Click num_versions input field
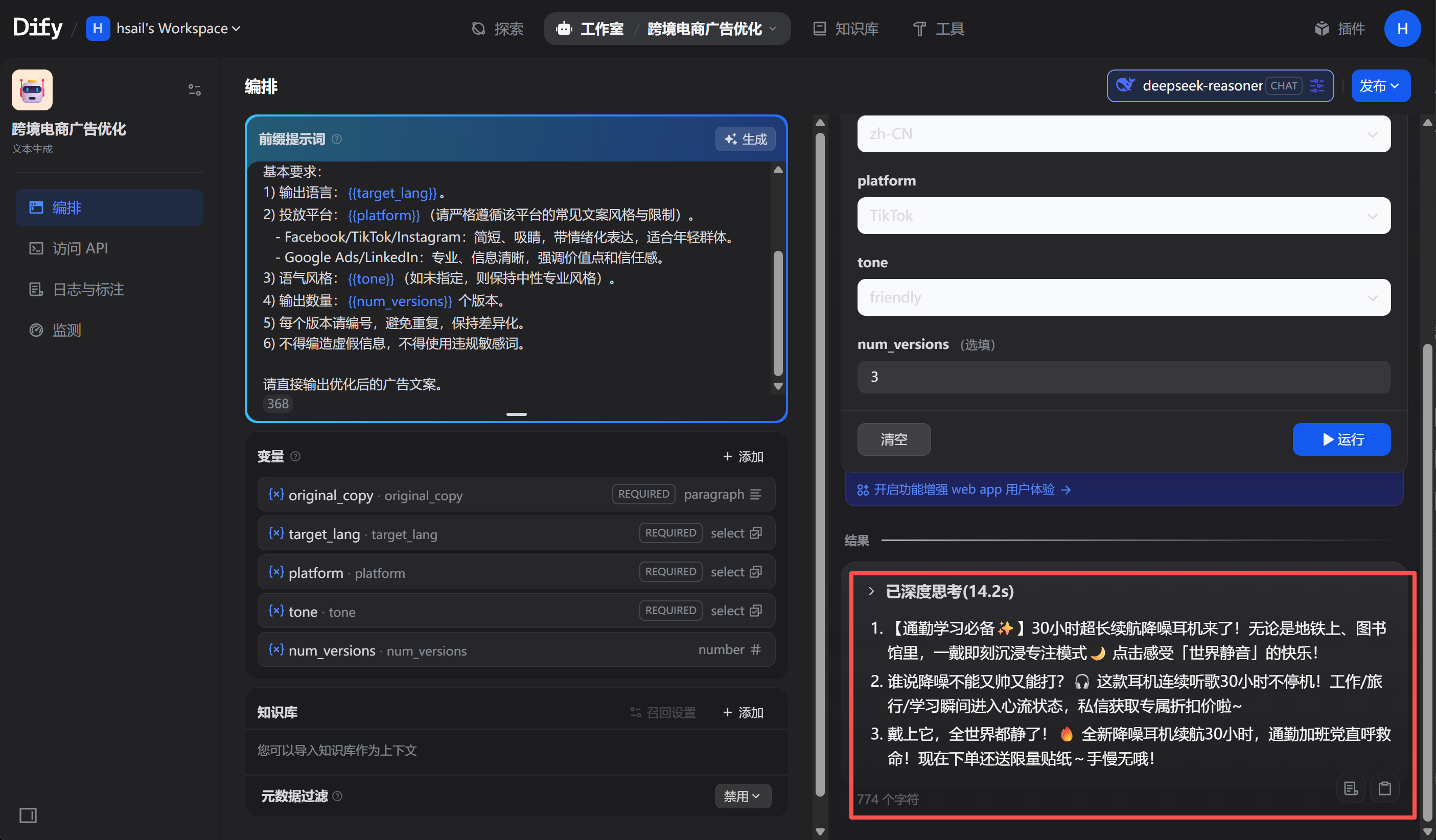This screenshot has height=840, width=1436. pyautogui.click(x=1124, y=377)
